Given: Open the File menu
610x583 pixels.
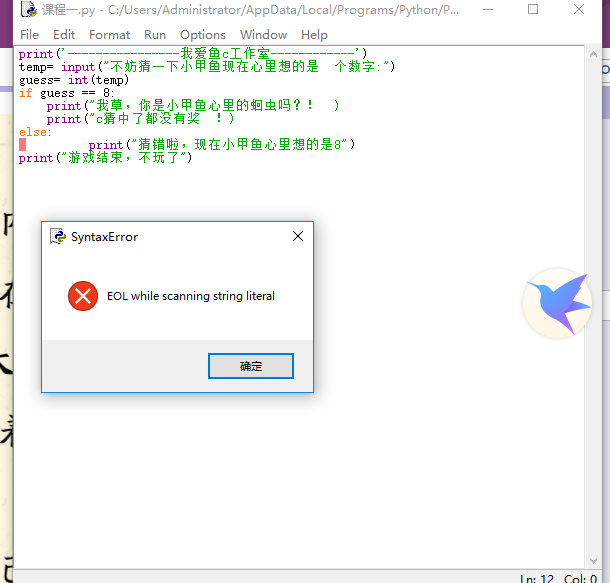Looking at the screenshot, I should pyautogui.click(x=30, y=34).
